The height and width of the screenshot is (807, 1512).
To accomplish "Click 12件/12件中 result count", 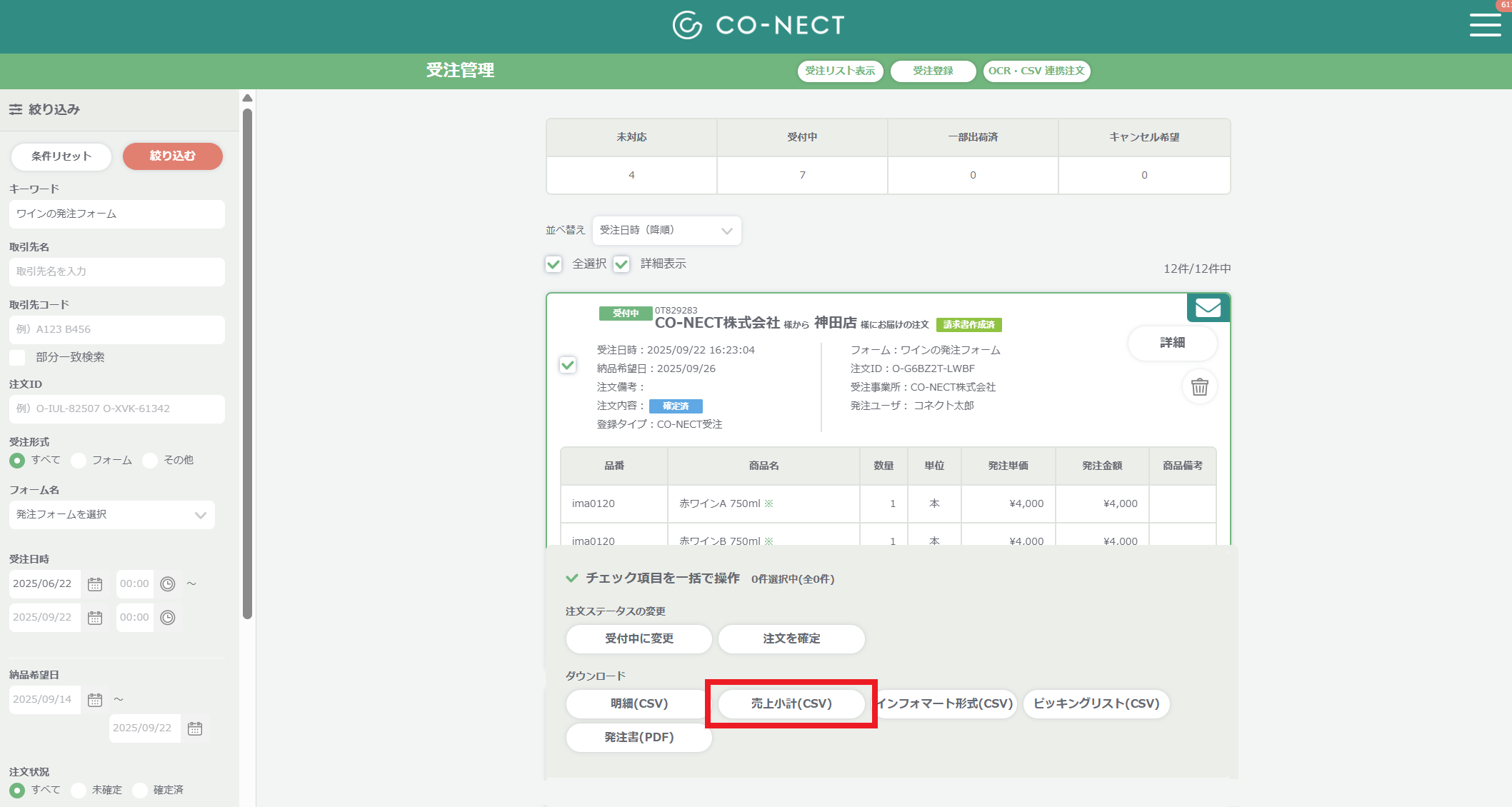I will coord(1197,269).
